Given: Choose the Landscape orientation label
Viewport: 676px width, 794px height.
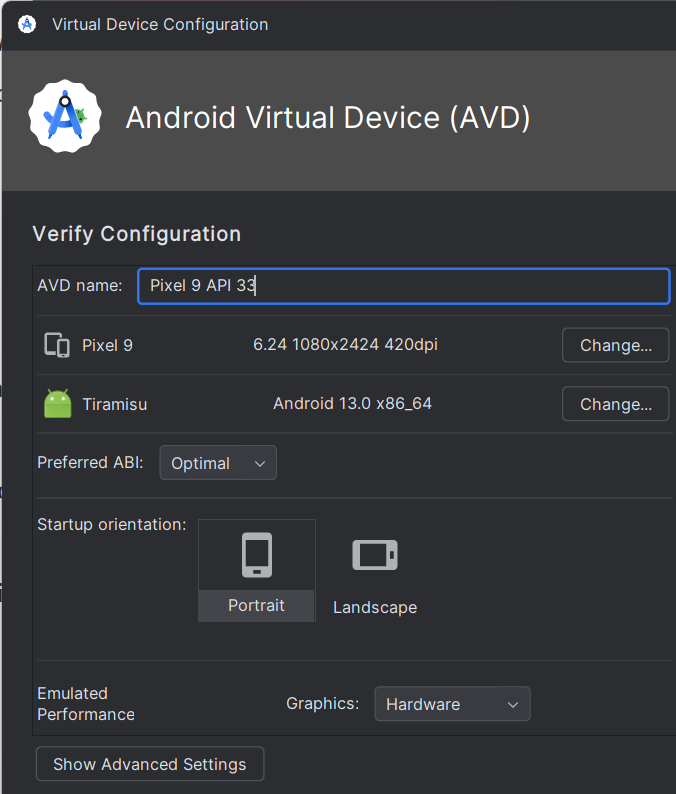Looking at the screenshot, I should tap(375, 607).
